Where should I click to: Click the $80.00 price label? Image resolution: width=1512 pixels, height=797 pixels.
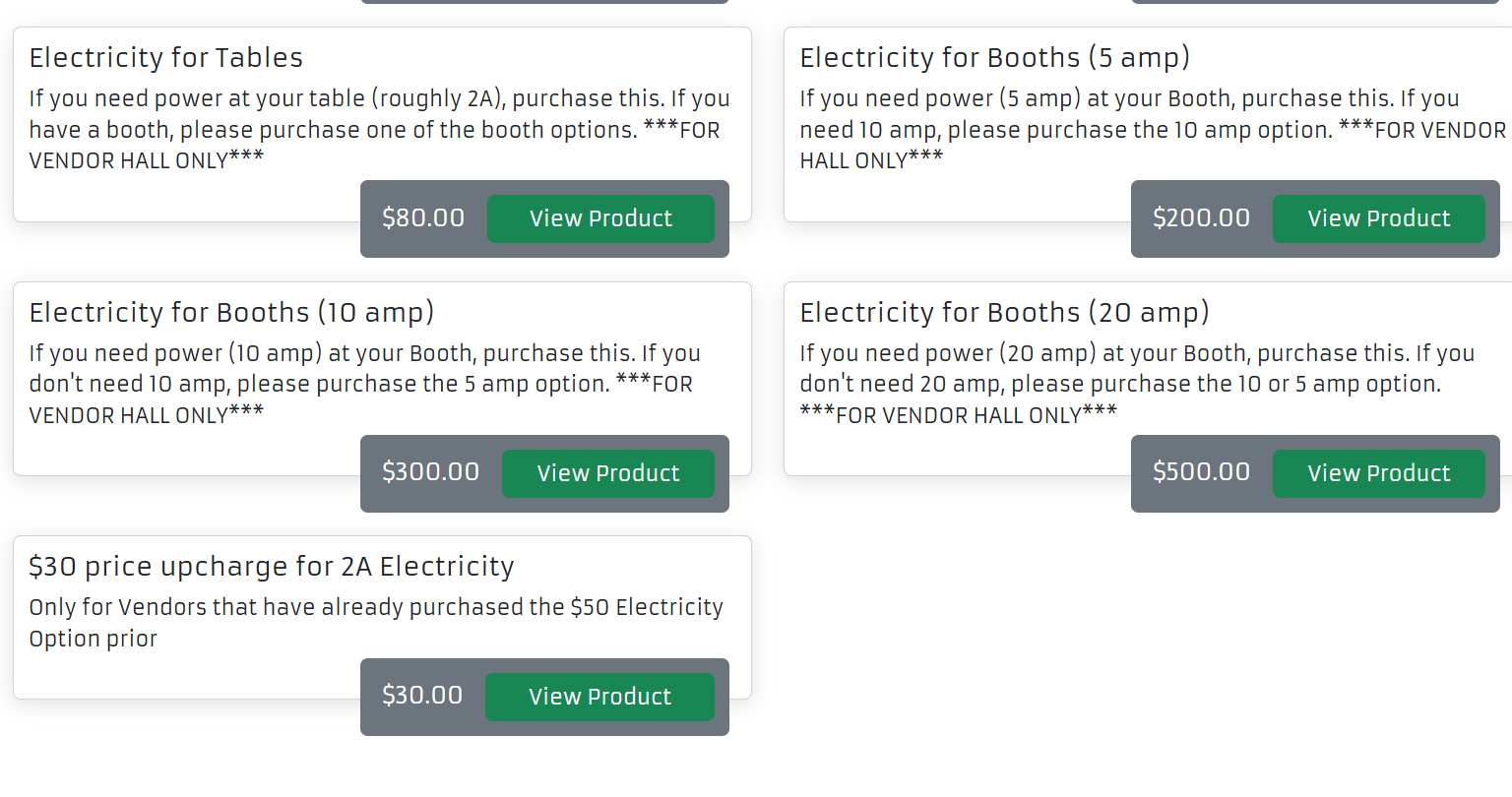(423, 218)
